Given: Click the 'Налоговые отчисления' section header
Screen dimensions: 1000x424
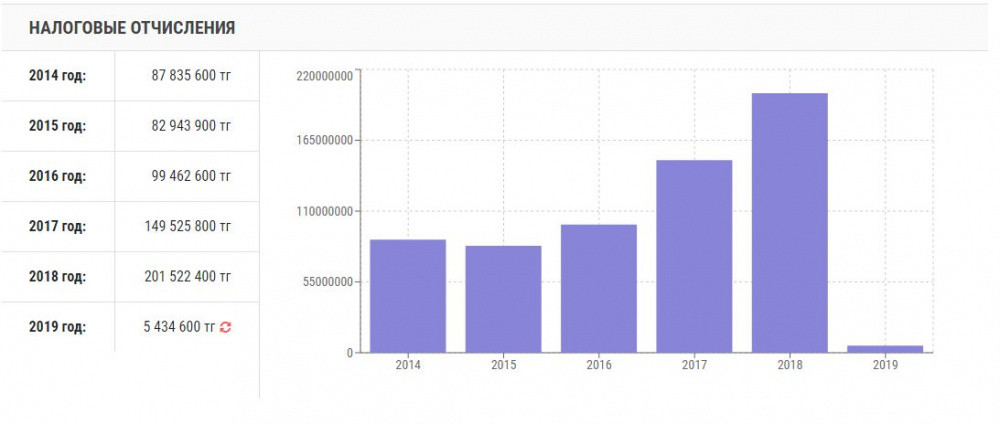Looking at the screenshot, I should (132, 28).
